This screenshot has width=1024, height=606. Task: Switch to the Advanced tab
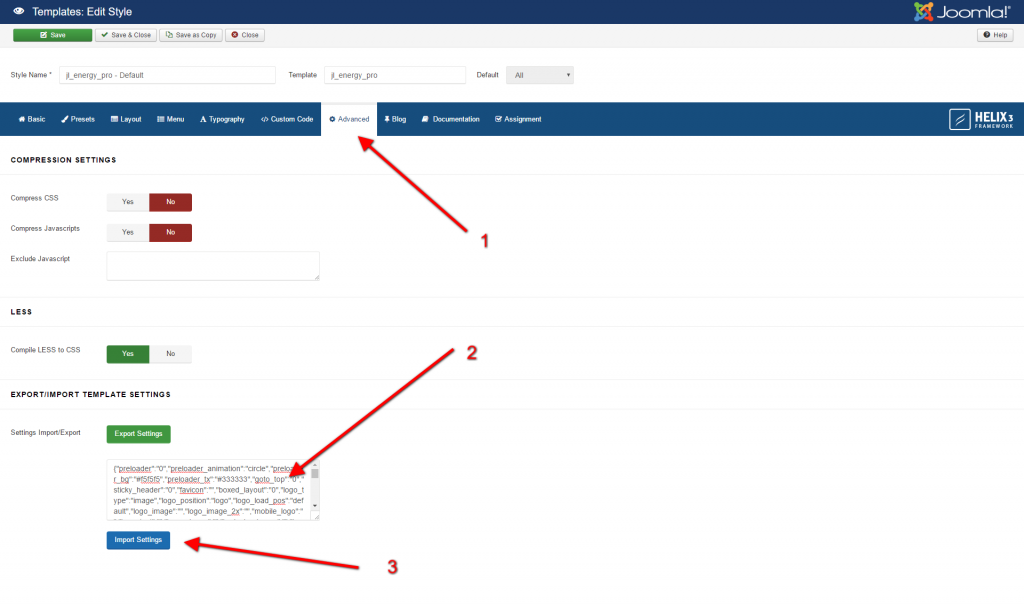coord(349,118)
